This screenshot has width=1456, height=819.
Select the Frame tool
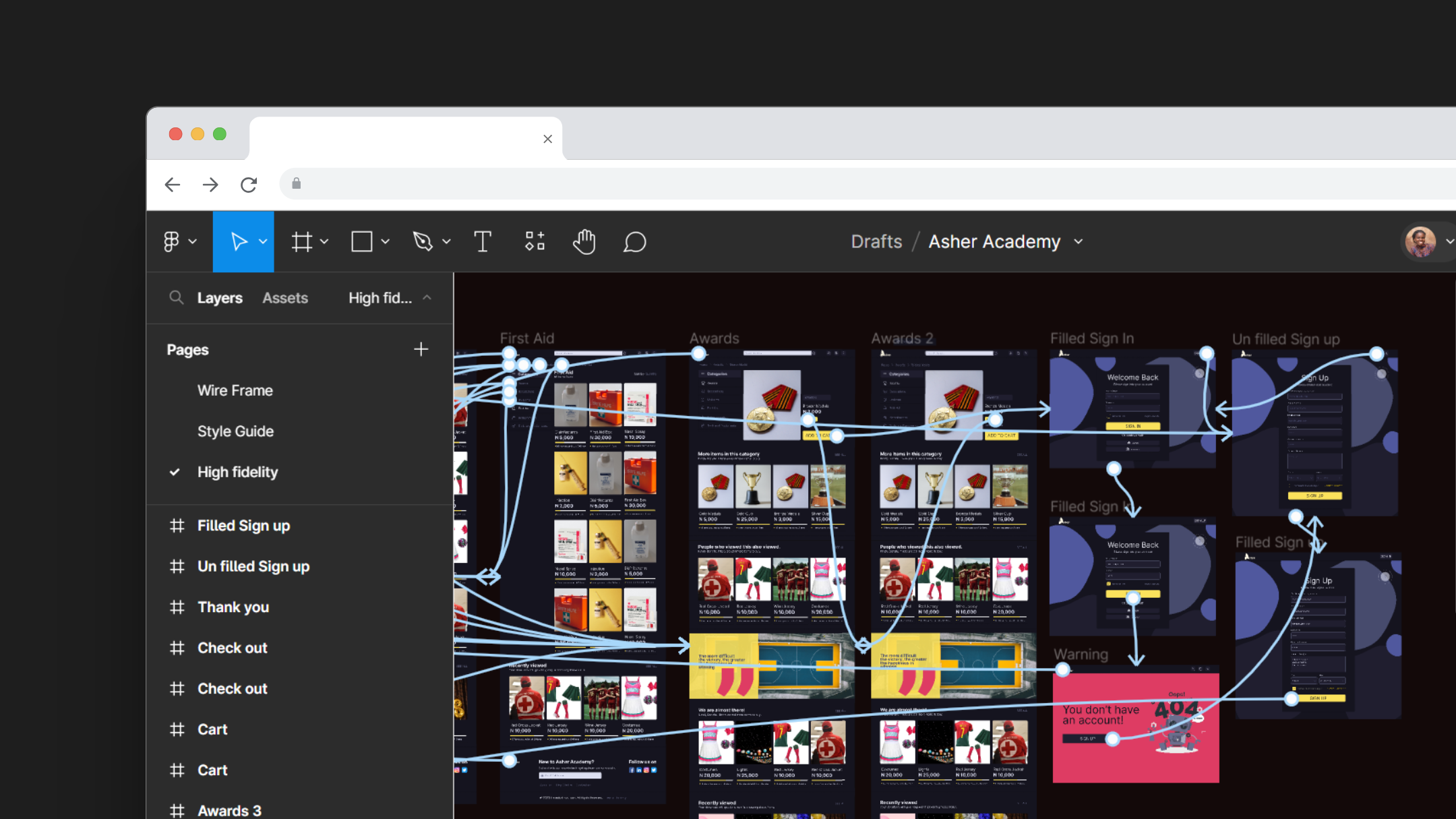click(301, 241)
